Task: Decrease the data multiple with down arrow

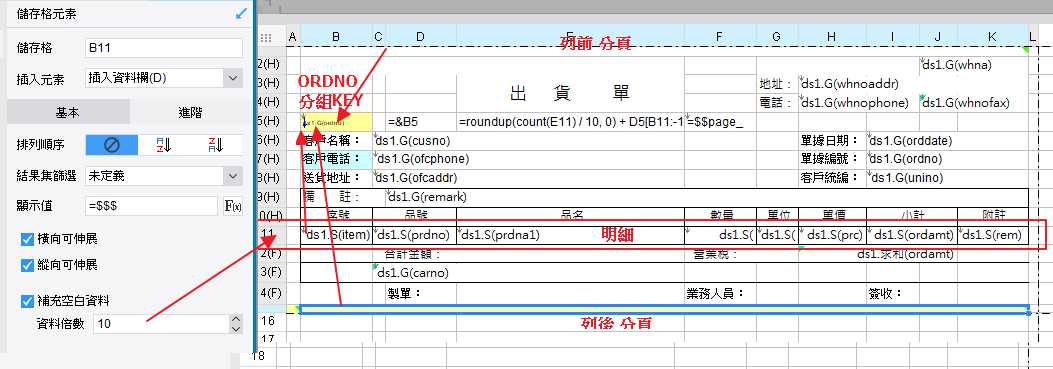Action: click(235, 329)
